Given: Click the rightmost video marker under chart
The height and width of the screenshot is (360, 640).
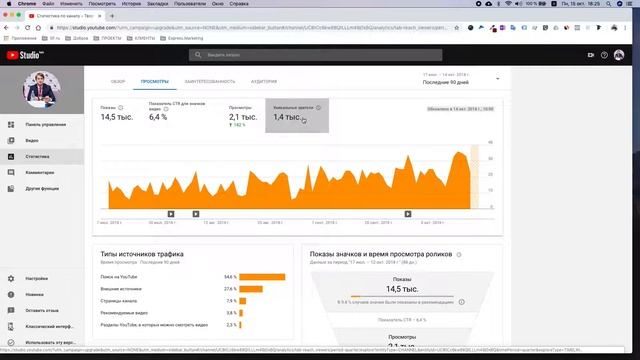Looking at the screenshot, I should [x=408, y=214].
